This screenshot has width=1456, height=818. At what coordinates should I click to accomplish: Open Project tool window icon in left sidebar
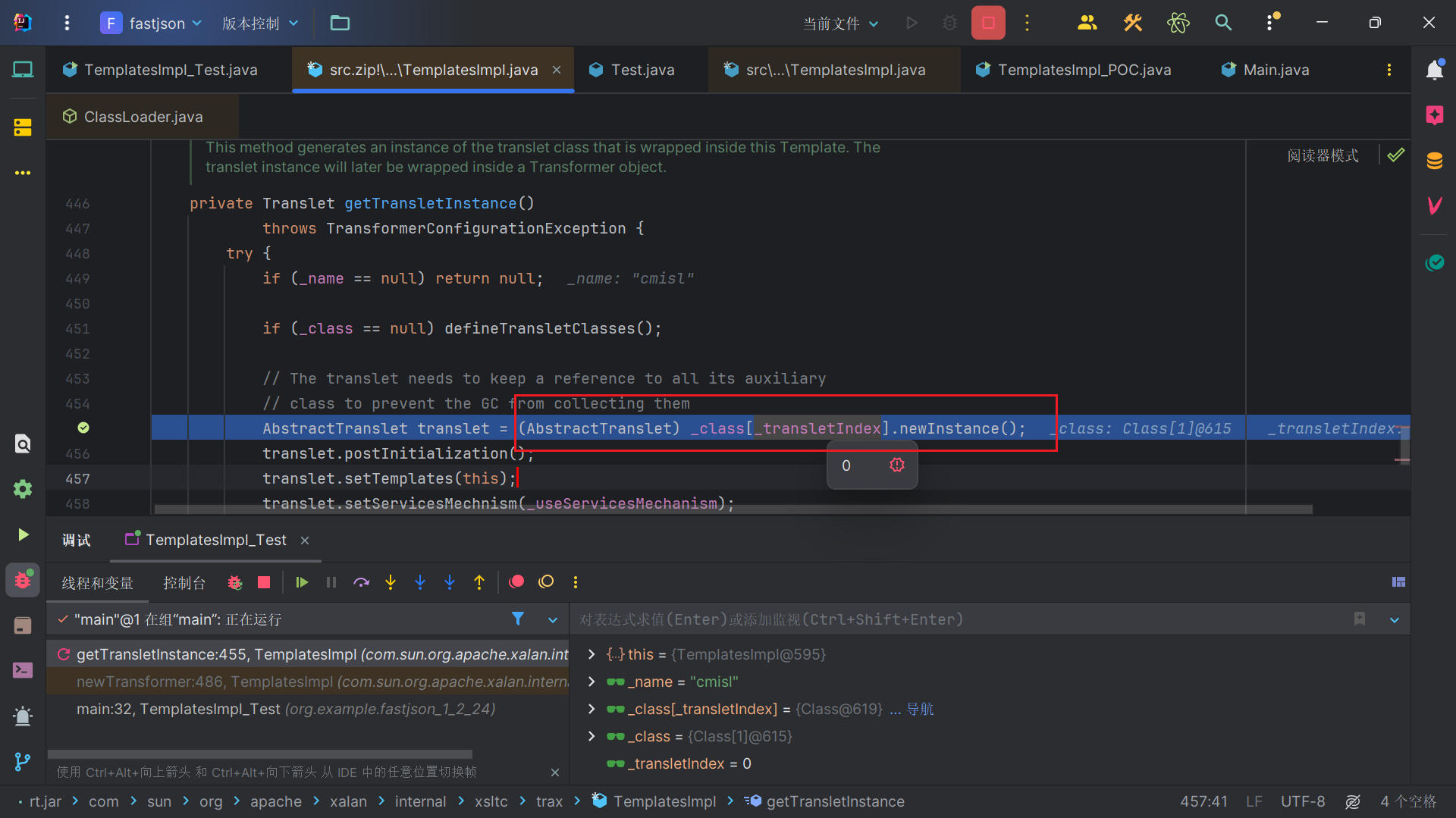tap(23, 70)
